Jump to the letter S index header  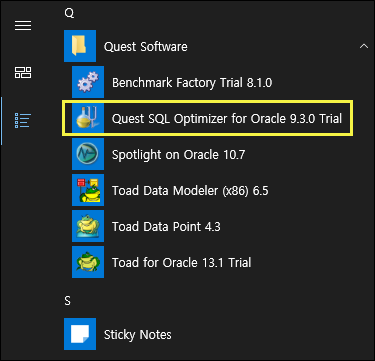point(68,301)
